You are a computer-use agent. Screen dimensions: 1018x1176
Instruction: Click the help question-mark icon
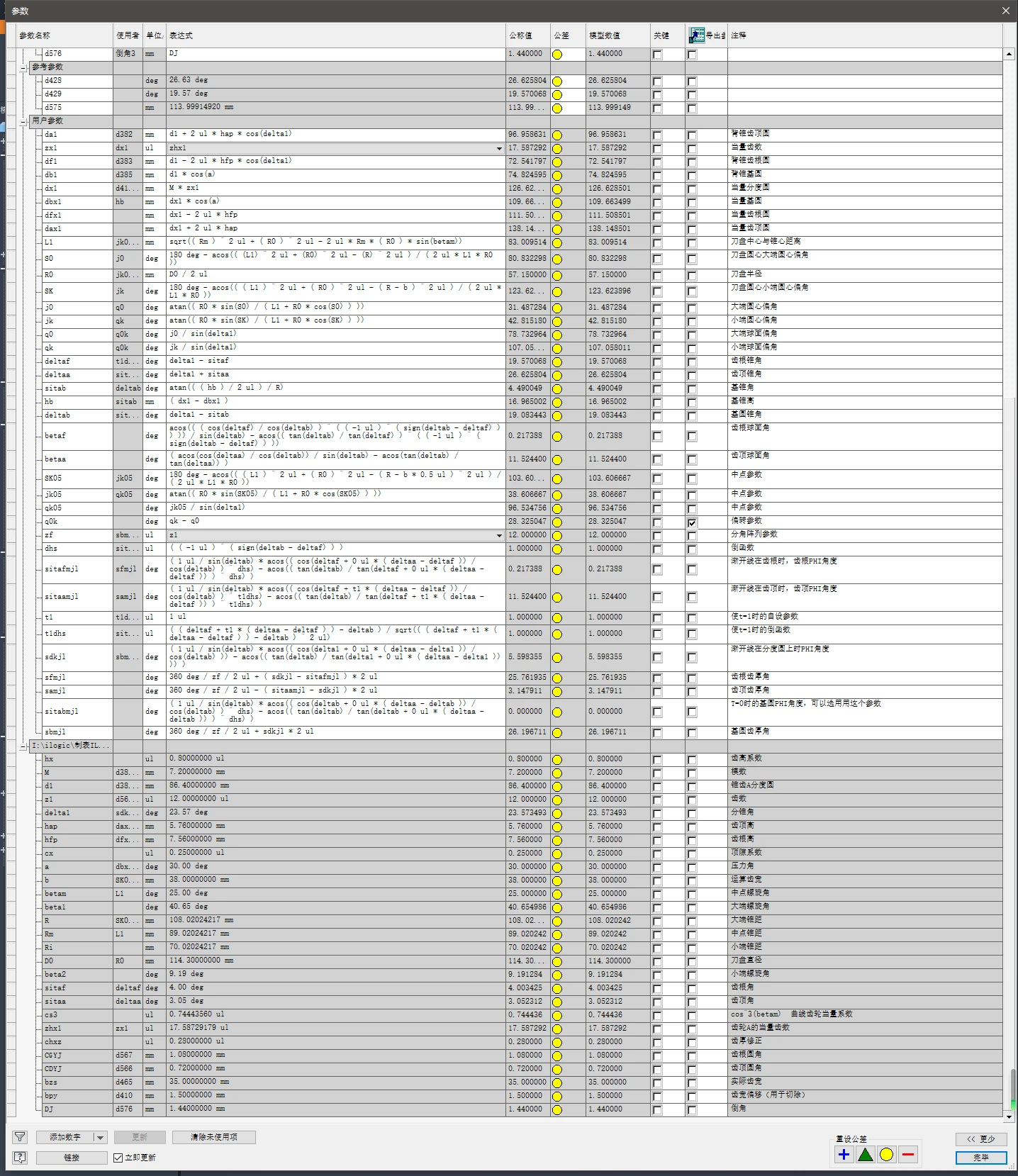tap(20, 1158)
